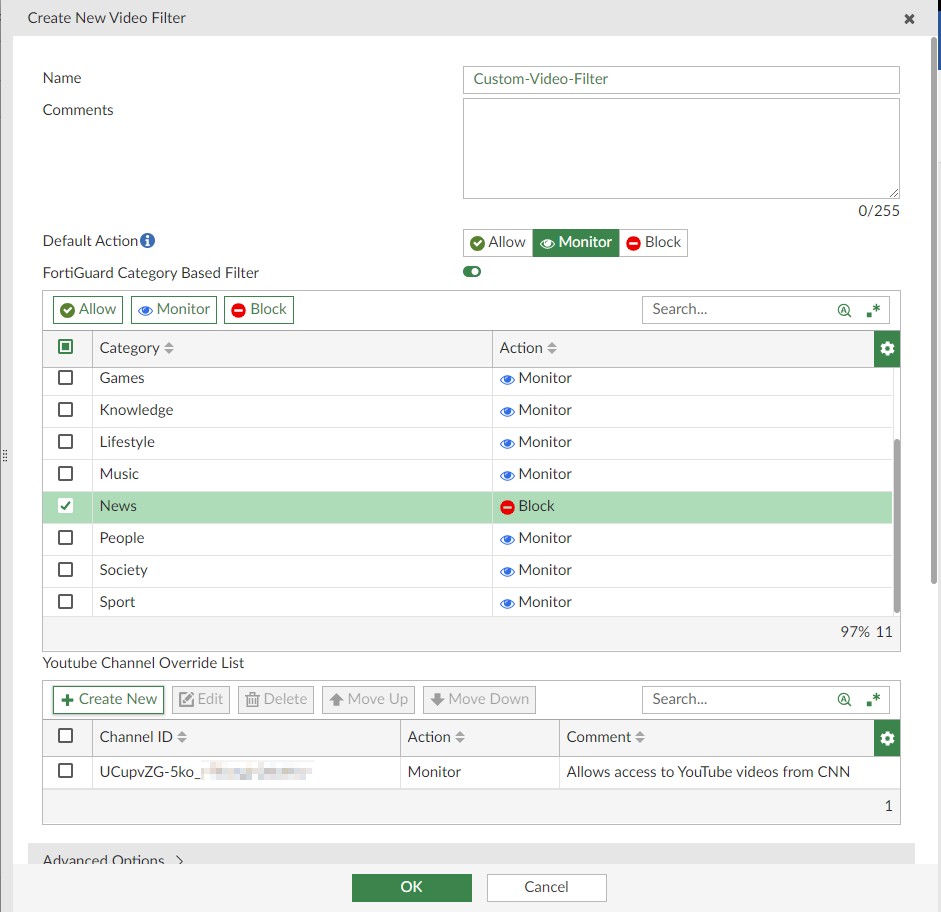Screen dimensions: 941x912
Task: Click the Name input field
Action: [x=681, y=80]
